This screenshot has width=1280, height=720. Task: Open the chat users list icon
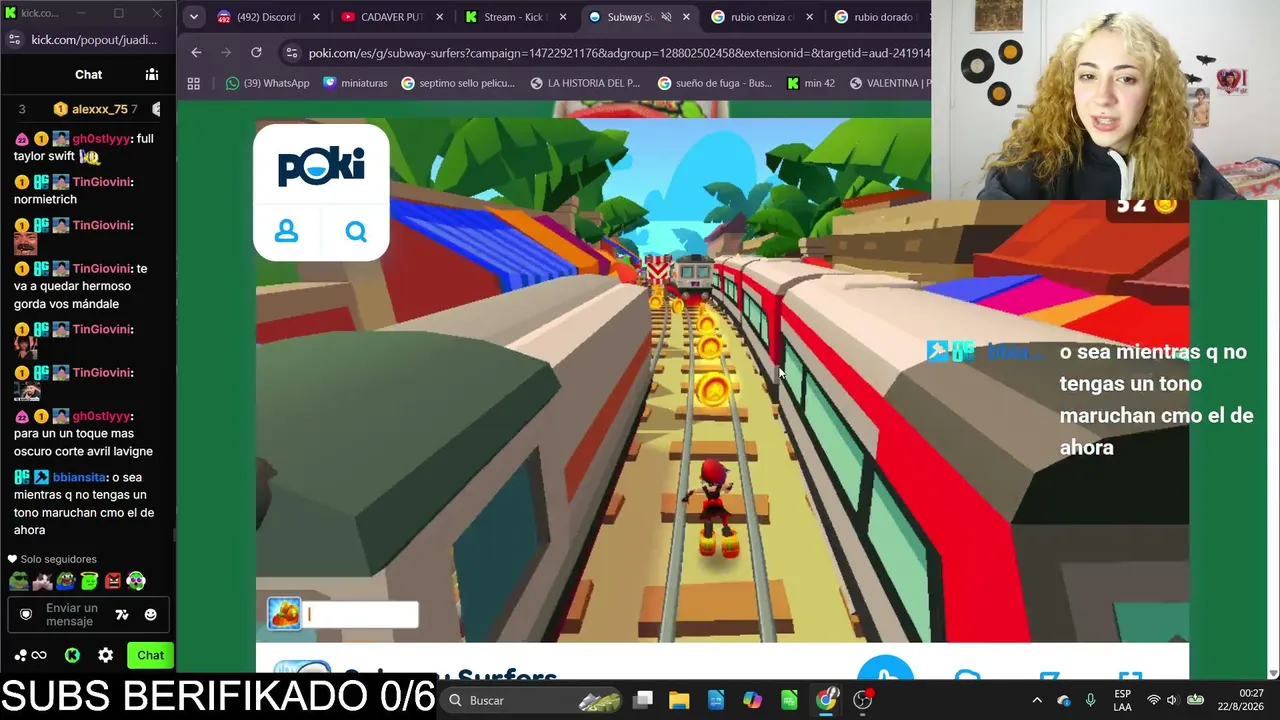click(x=152, y=74)
